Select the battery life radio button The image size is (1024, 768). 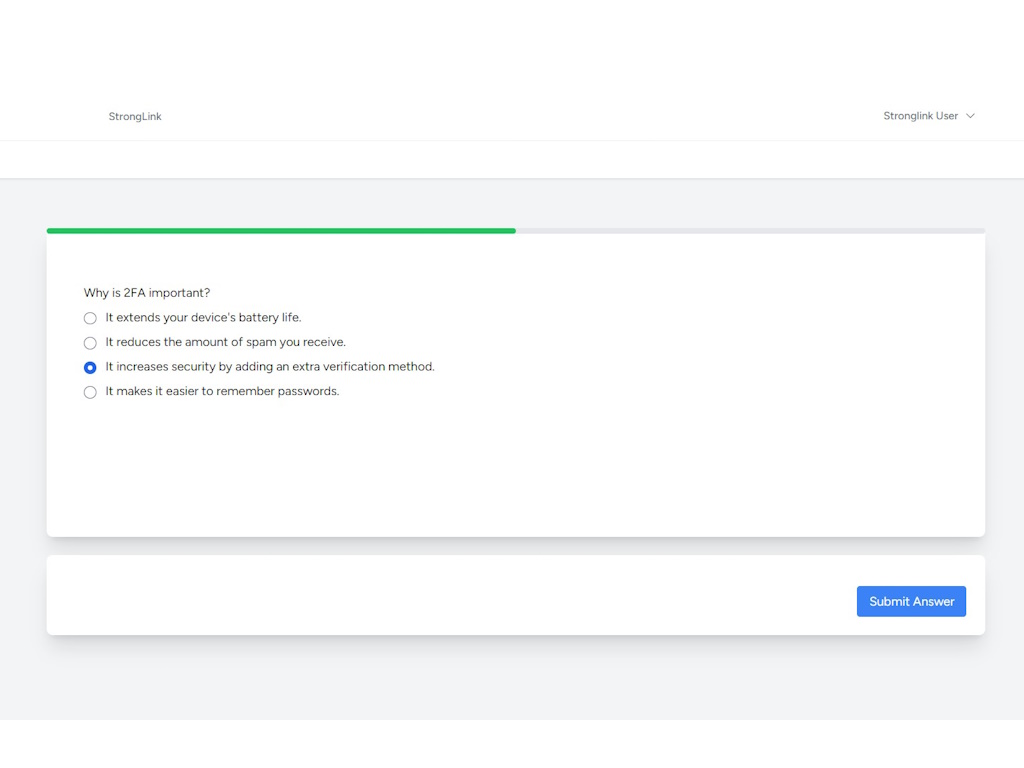coord(90,318)
